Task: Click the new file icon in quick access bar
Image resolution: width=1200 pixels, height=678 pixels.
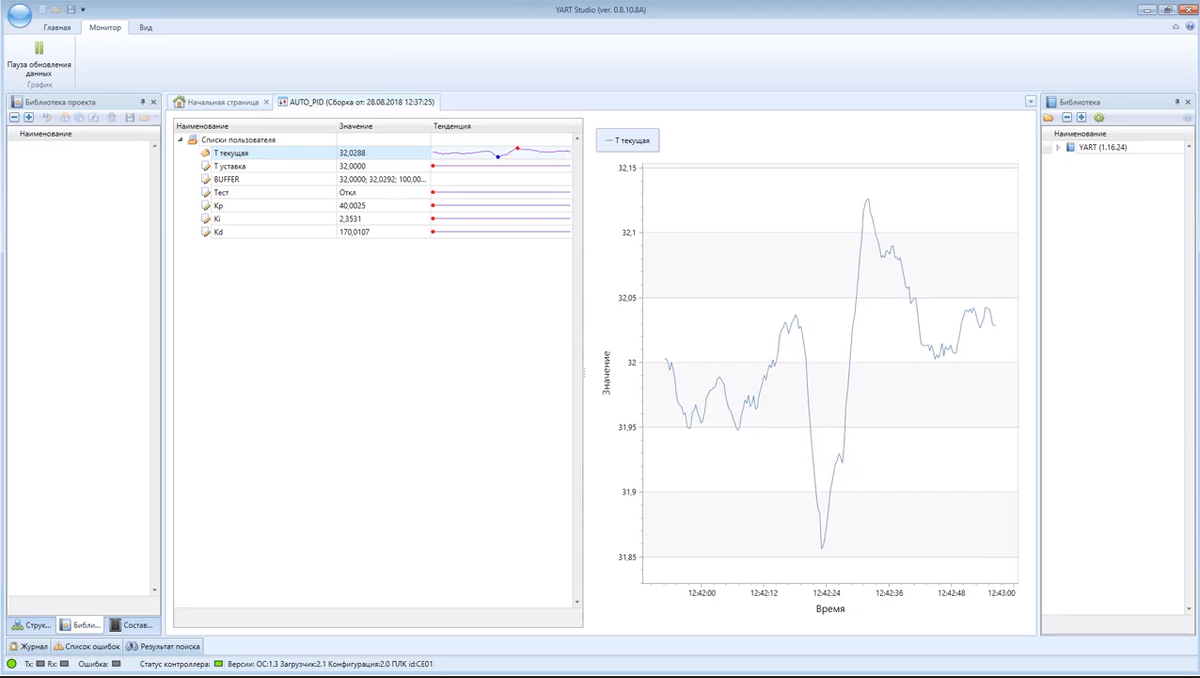Action: point(43,9)
